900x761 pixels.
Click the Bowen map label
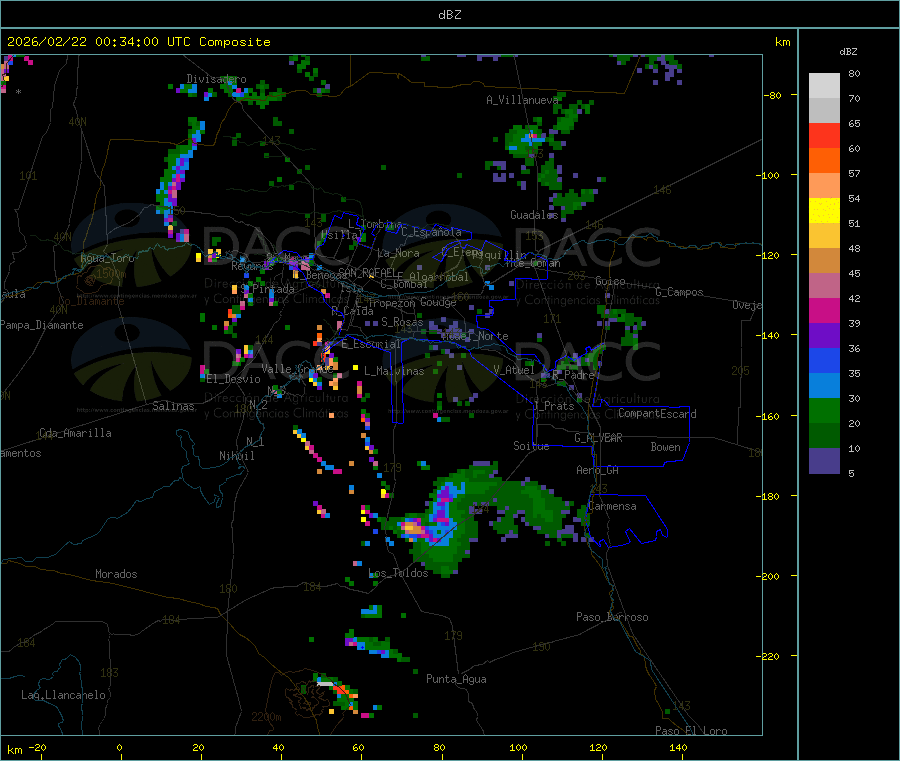pyautogui.click(x=665, y=447)
